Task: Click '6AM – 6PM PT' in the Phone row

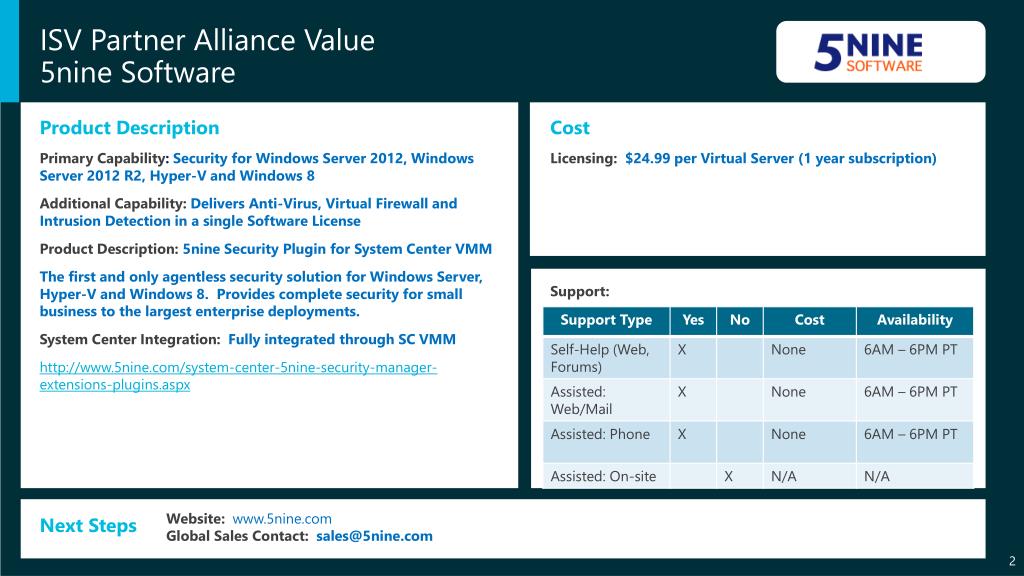Action: click(x=910, y=434)
